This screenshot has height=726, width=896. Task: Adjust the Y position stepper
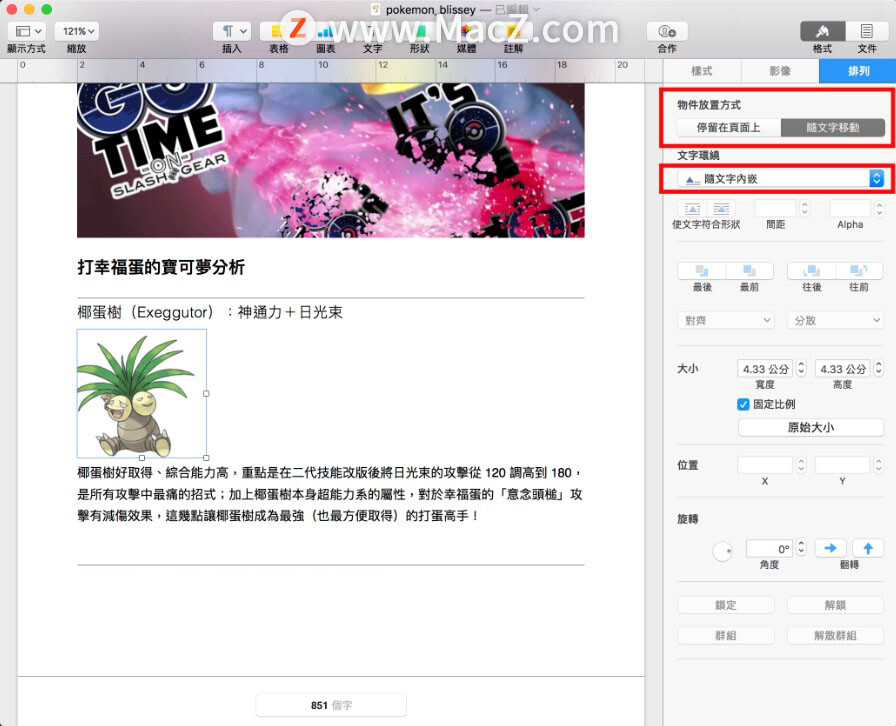(879, 465)
